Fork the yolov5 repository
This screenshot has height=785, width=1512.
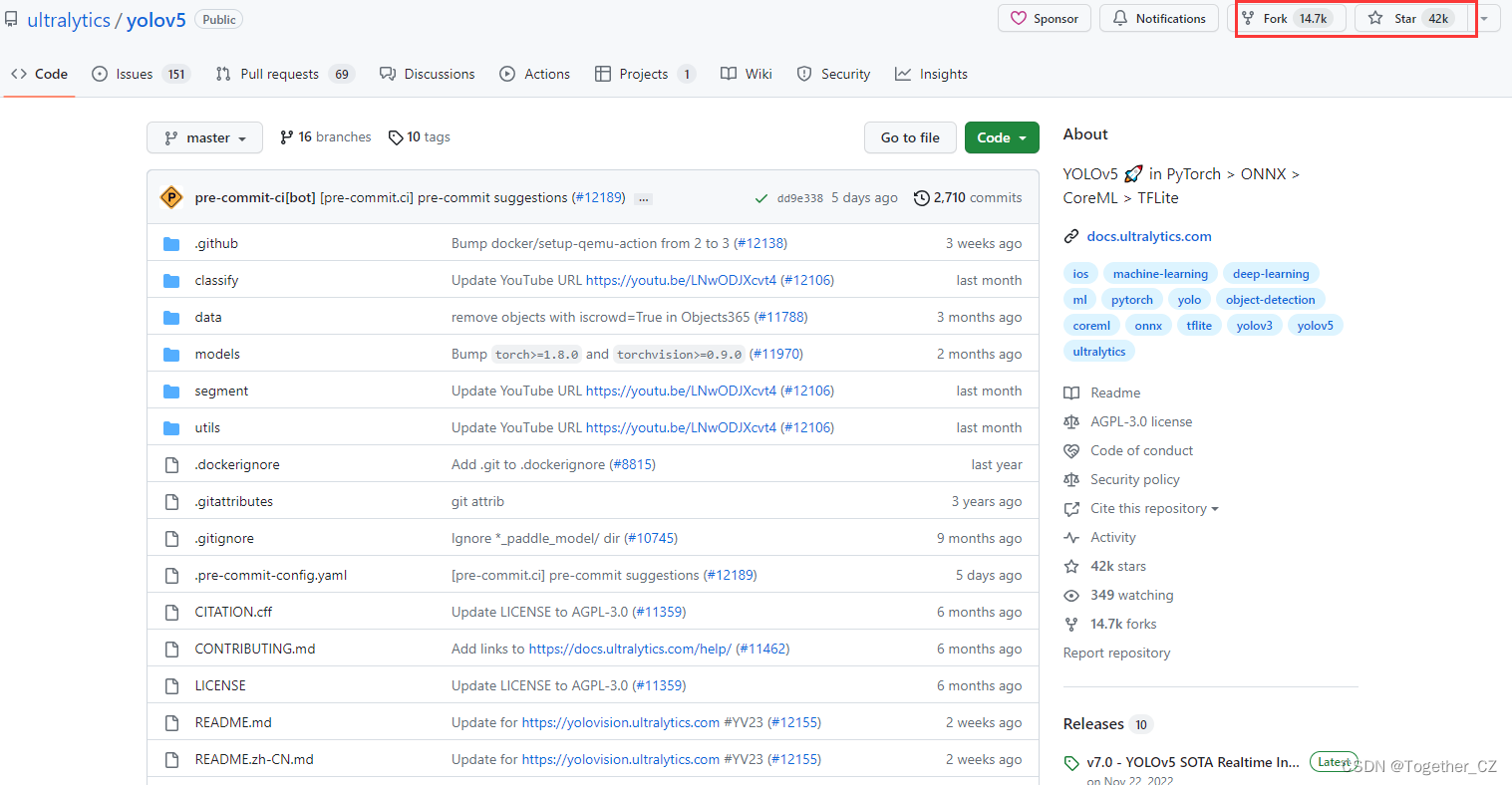(1287, 19)
